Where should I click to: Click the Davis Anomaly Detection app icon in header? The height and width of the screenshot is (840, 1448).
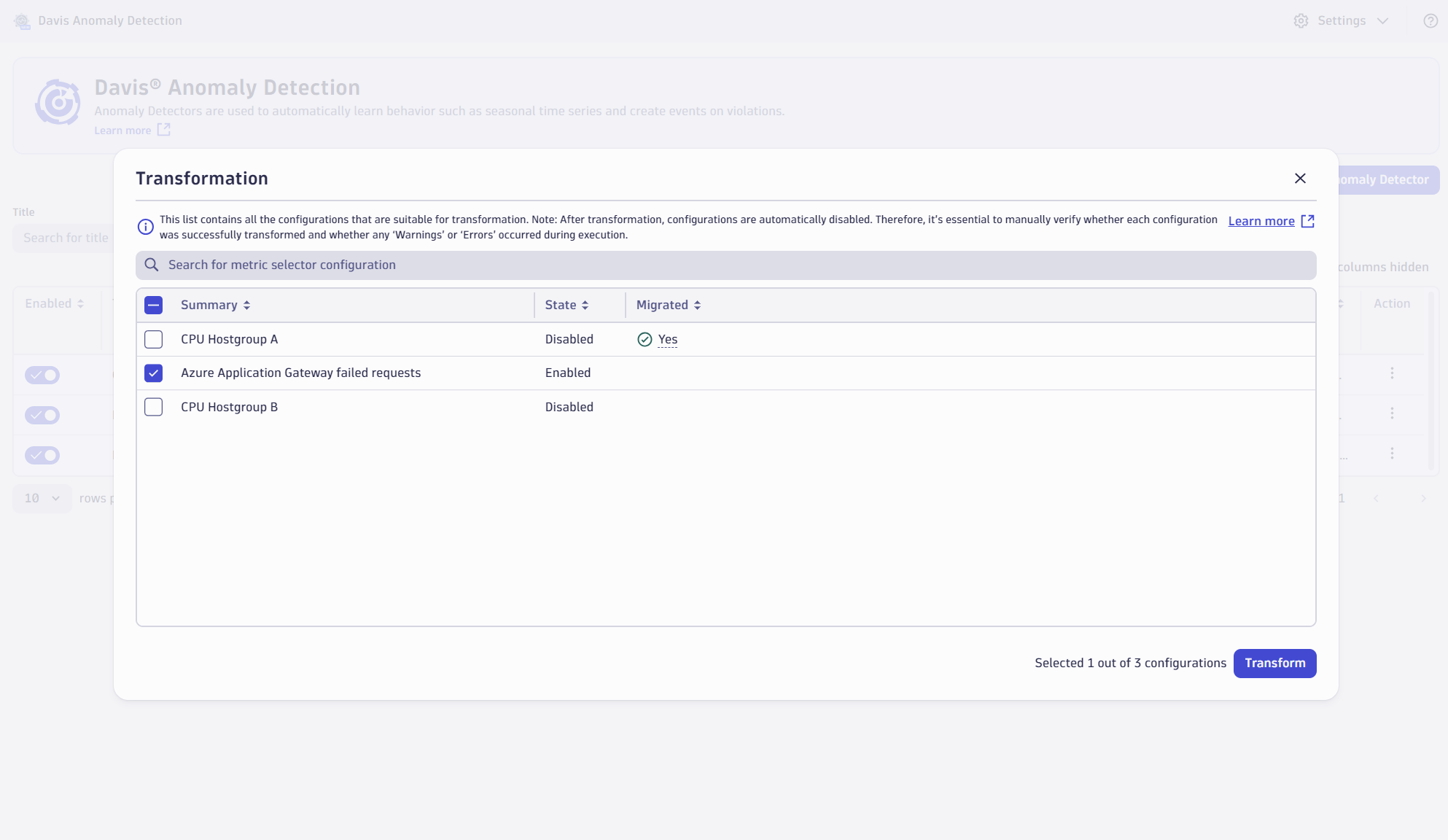(23, 21)
